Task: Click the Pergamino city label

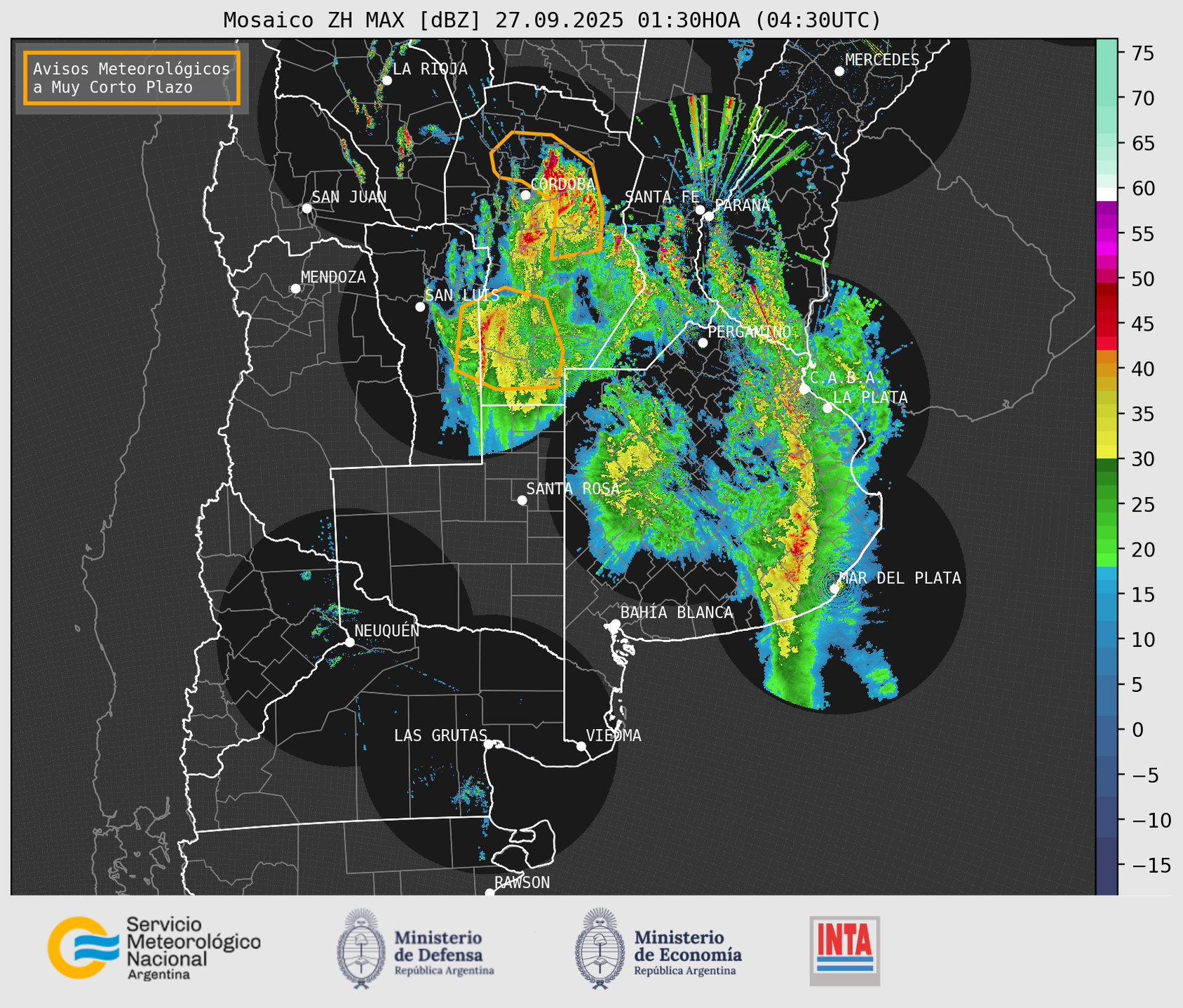Action: click(x=749, y=332)
